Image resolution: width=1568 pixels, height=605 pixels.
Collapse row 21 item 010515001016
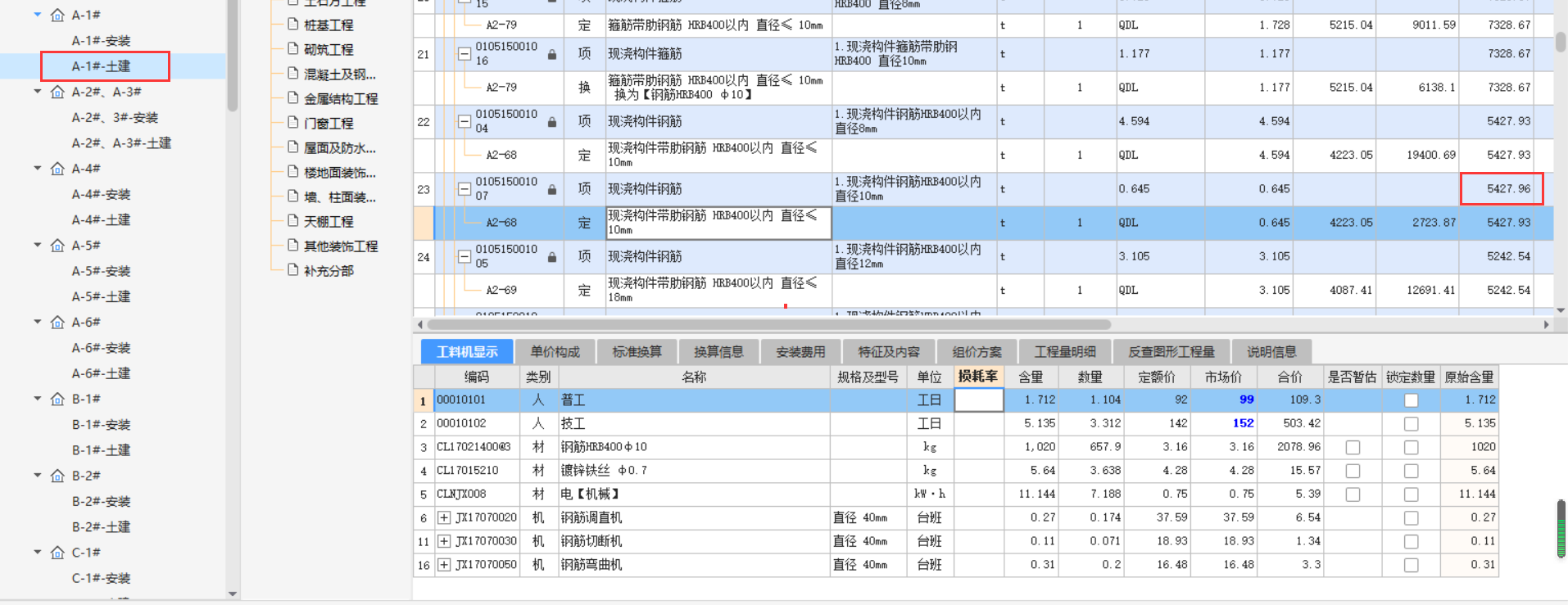[464, 54]
